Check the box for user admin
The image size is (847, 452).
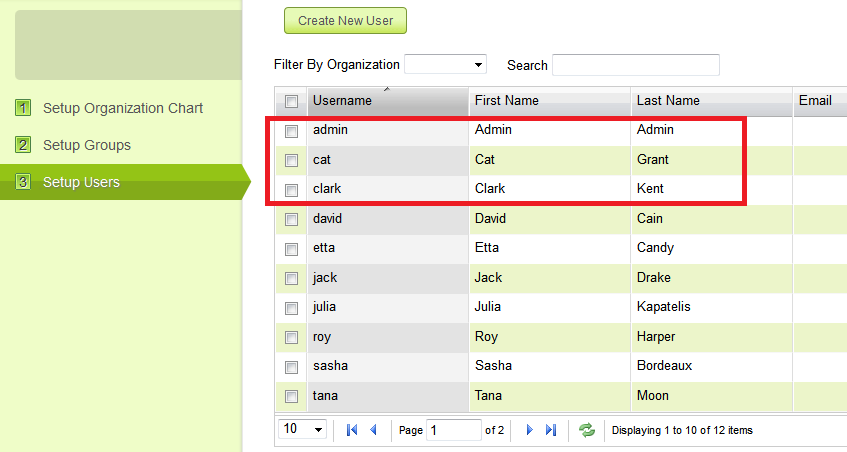(291, 131)
